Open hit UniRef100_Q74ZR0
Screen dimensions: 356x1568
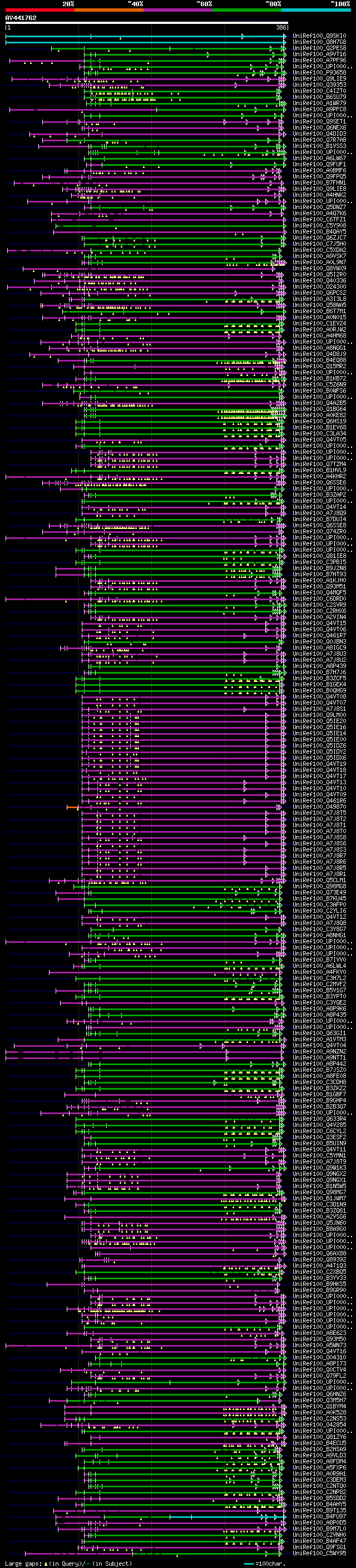tap(319, 531)
